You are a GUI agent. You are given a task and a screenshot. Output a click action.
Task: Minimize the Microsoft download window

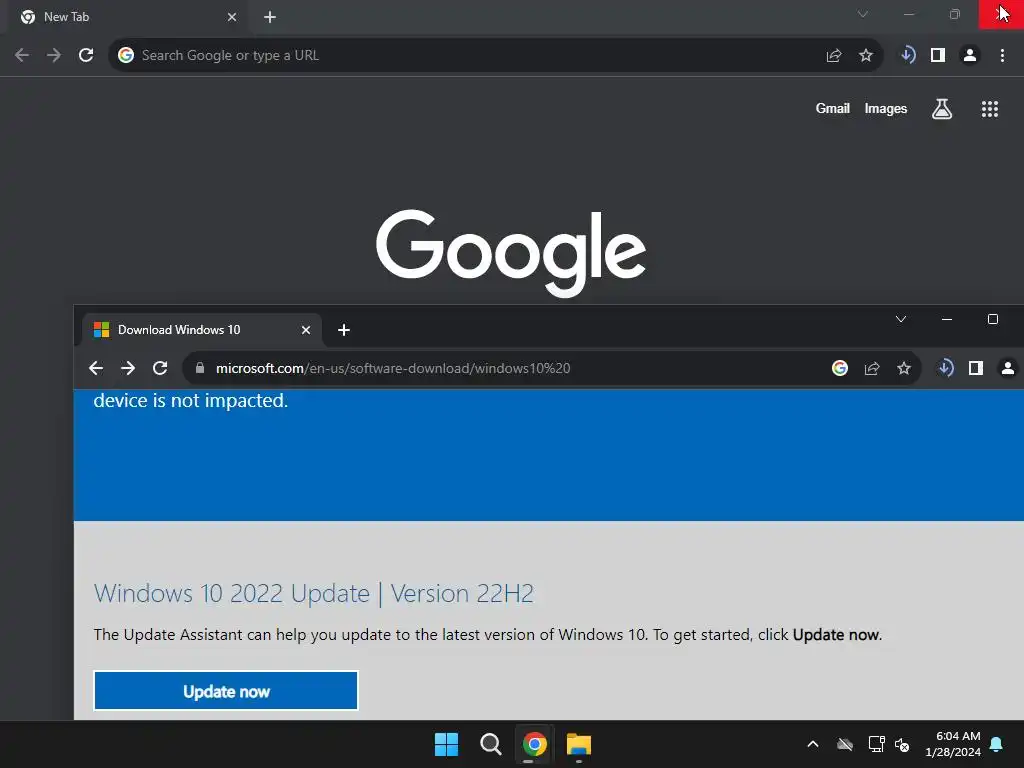click(947, 319)
